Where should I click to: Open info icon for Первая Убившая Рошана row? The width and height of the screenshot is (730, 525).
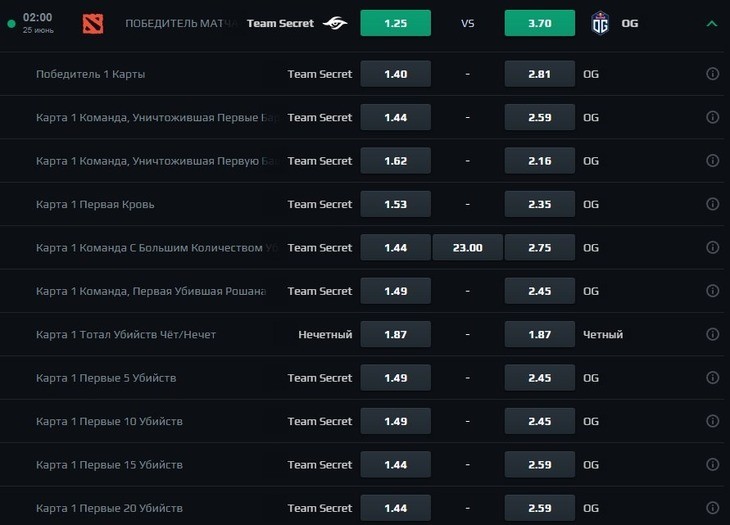[712, 291]
